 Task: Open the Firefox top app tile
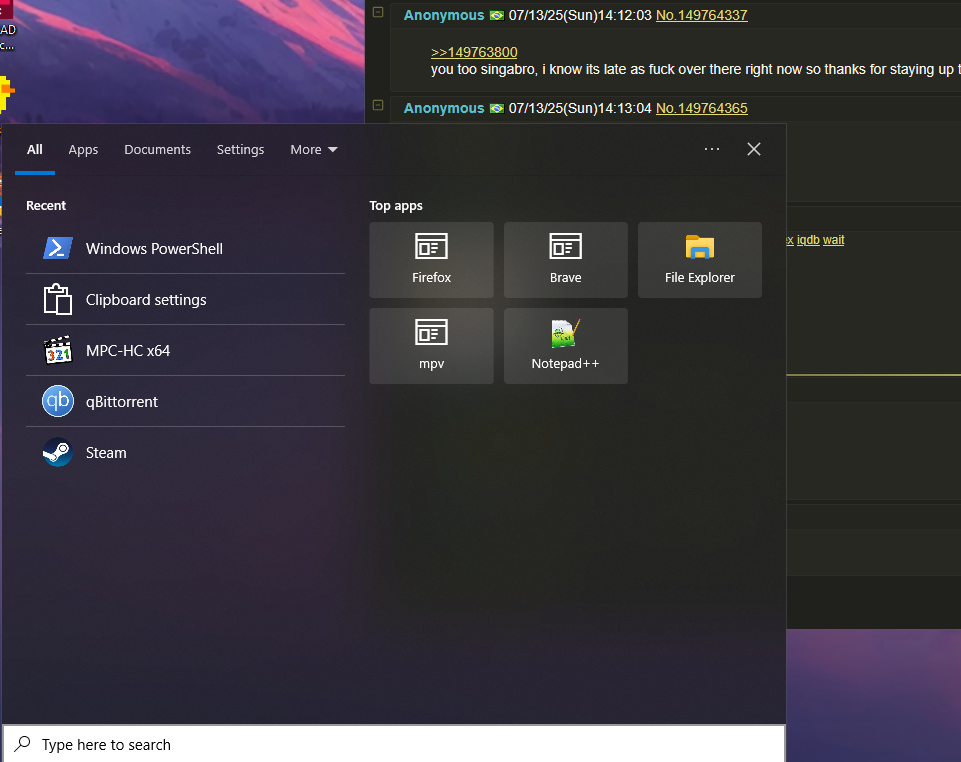click(431, 260)
